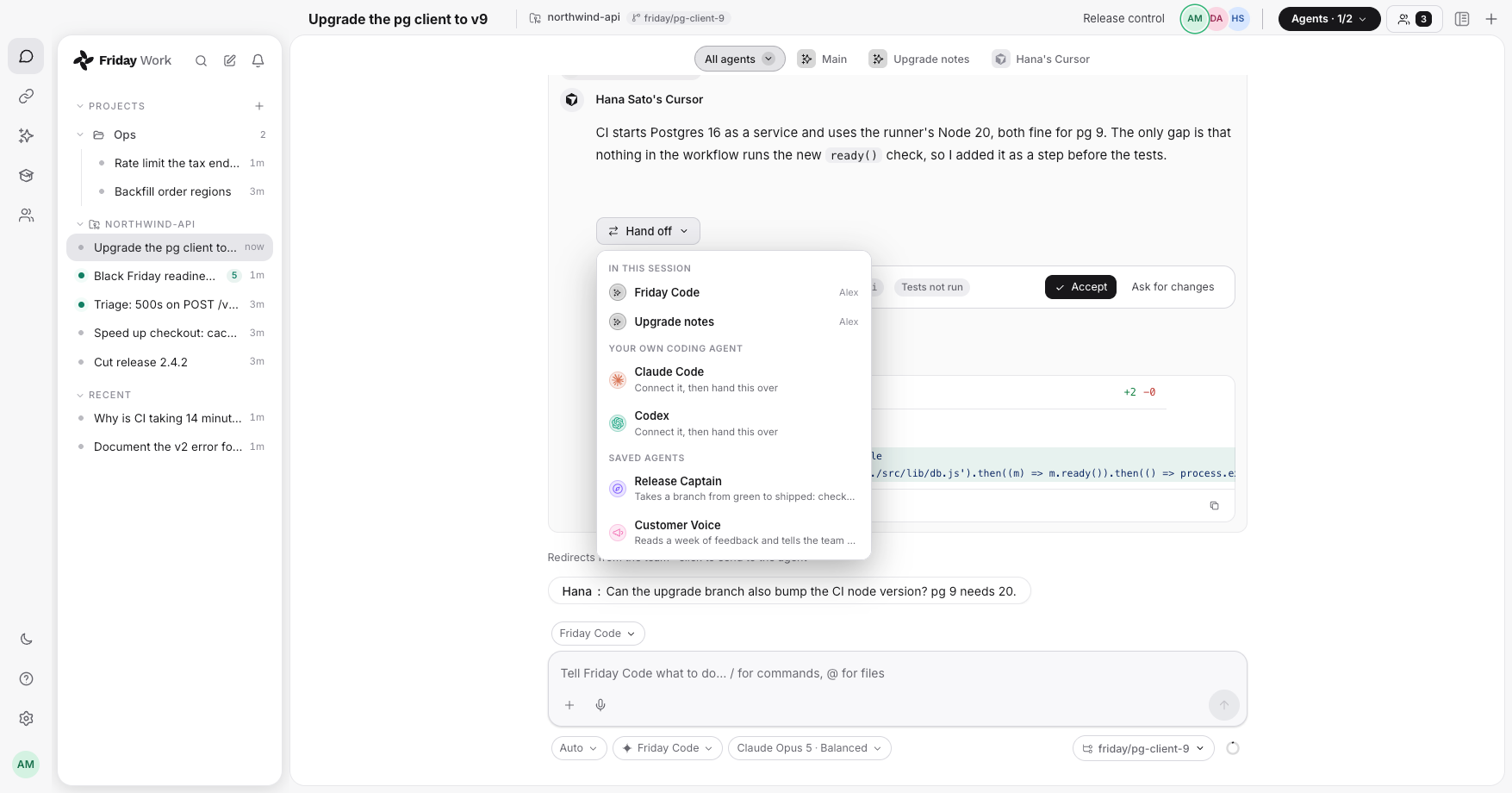1512x793 pixels.
Task: Open Claude Opus 5 Balanced model dropdown
Action: pos(809,748)
